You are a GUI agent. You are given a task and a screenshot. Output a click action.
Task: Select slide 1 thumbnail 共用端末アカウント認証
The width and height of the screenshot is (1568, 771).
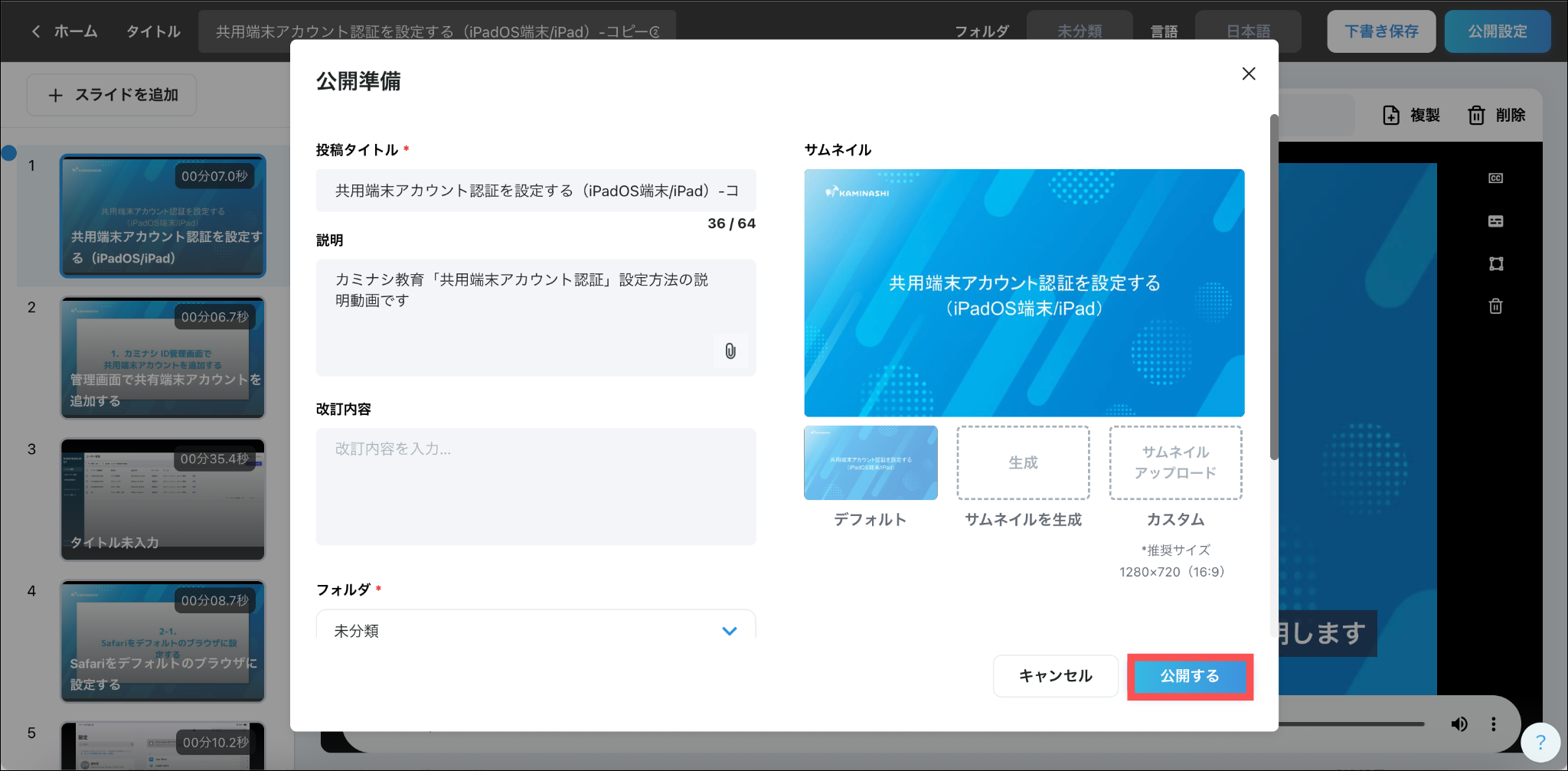point(163,216)
